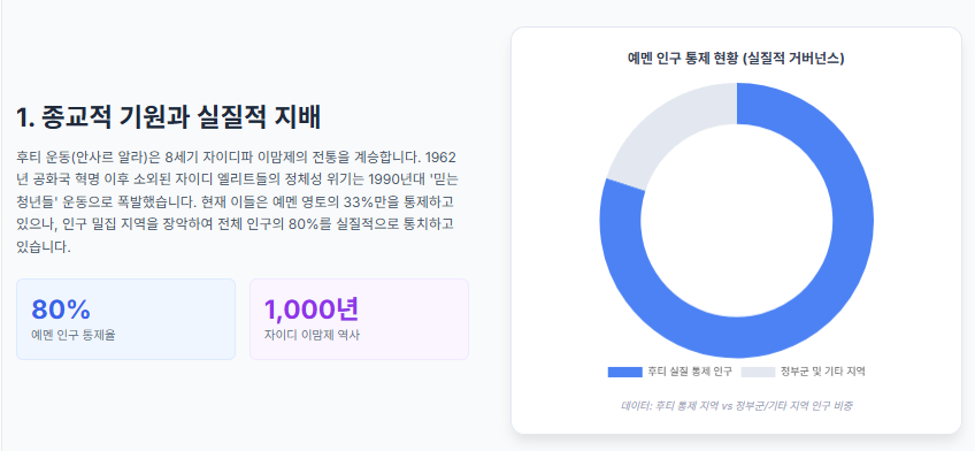
Task: Click the gray legend swatch for 정부군 및 기타 지역
Action: pyautogui.click(x=758, y=372)
